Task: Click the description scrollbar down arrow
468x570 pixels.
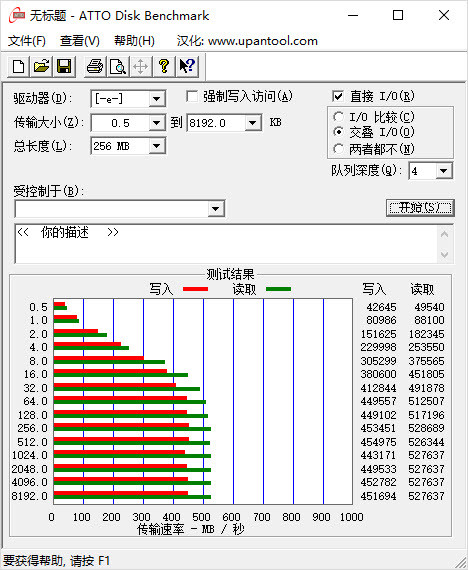Action: click(444, 254)
